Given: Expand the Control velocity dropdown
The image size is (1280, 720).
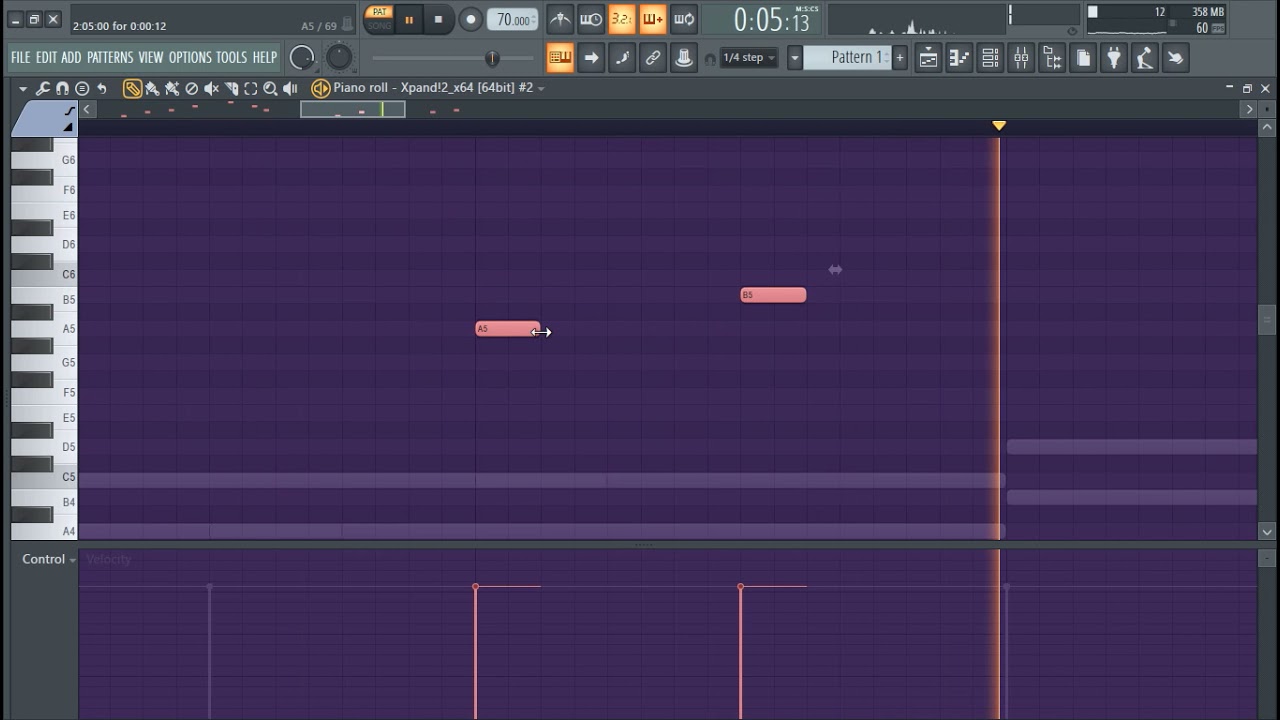Looking at the screenshot, I should [x=49, y=559].
